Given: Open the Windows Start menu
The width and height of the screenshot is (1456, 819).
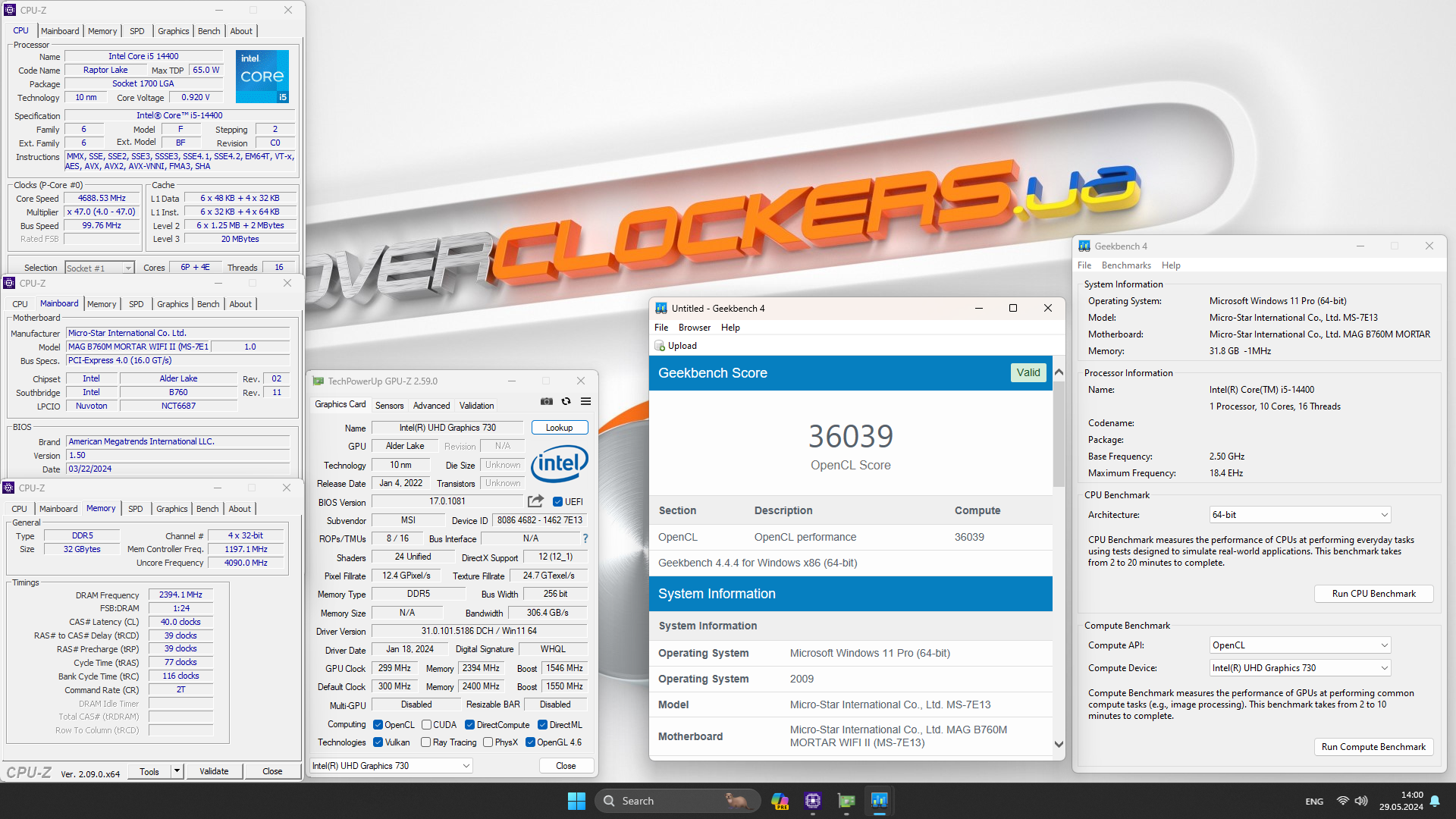Looking at the screenshot, I should 576,801.
